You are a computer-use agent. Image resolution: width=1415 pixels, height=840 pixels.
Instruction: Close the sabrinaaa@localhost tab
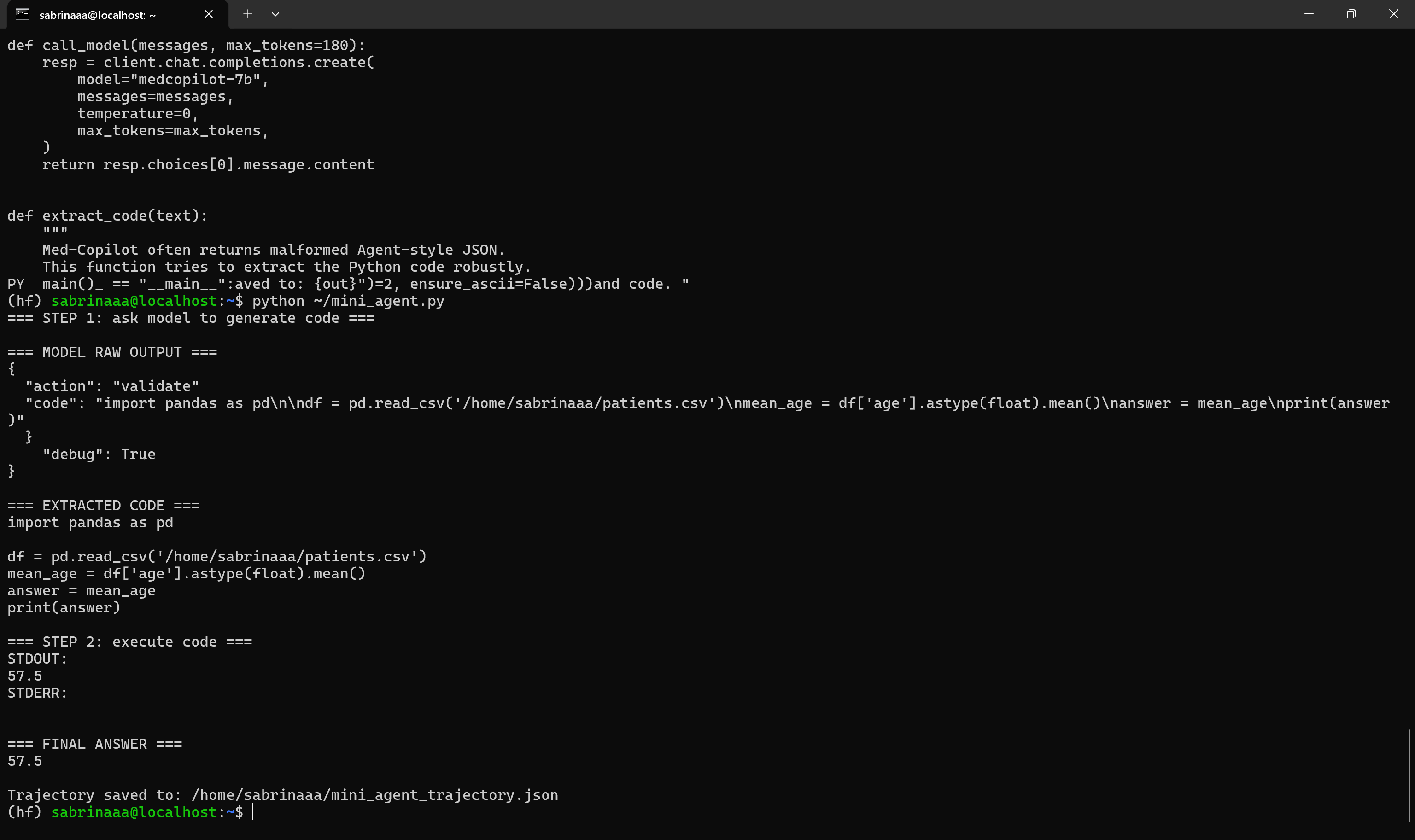[209, 14]
